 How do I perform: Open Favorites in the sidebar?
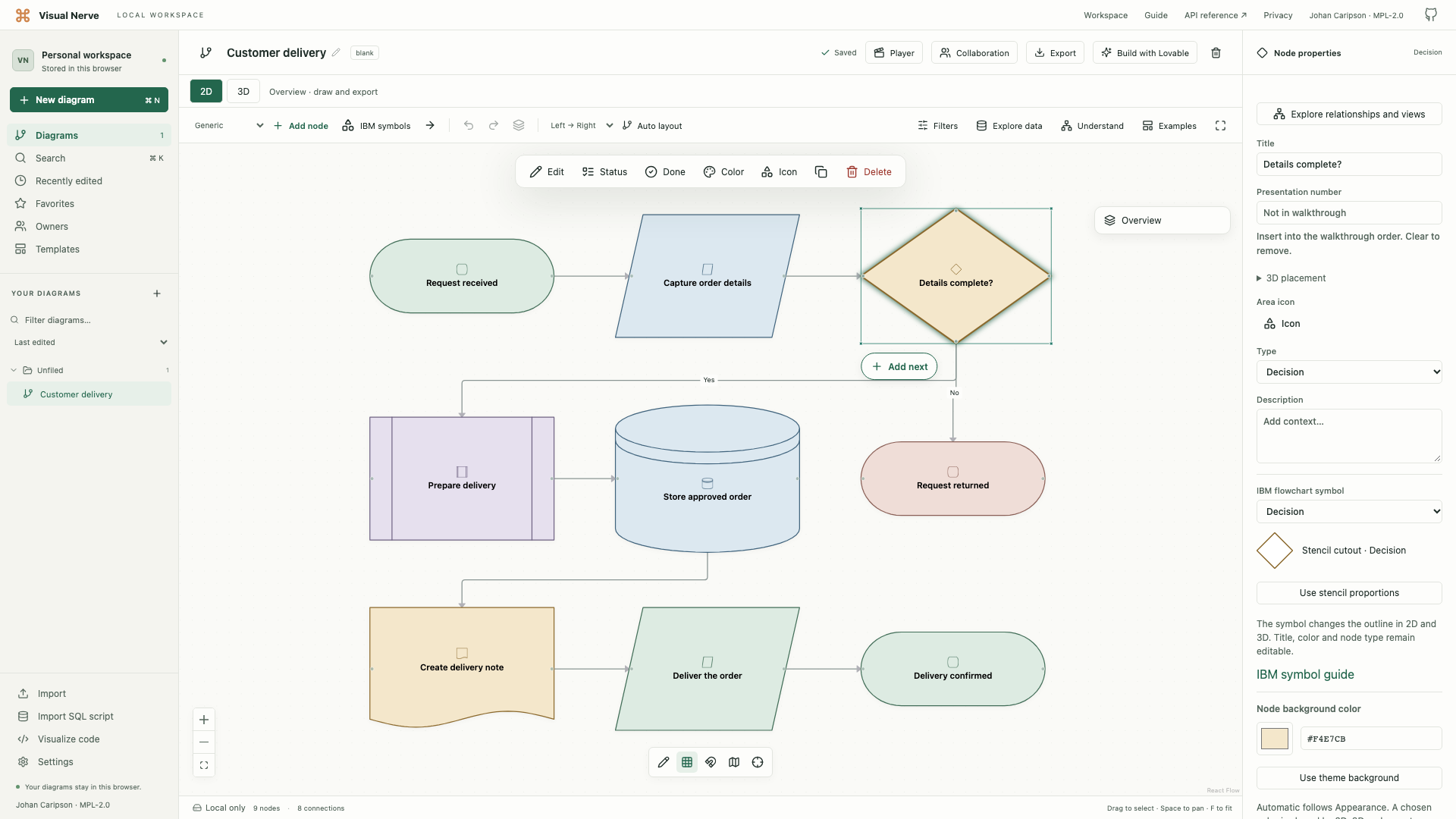point(89,204)
